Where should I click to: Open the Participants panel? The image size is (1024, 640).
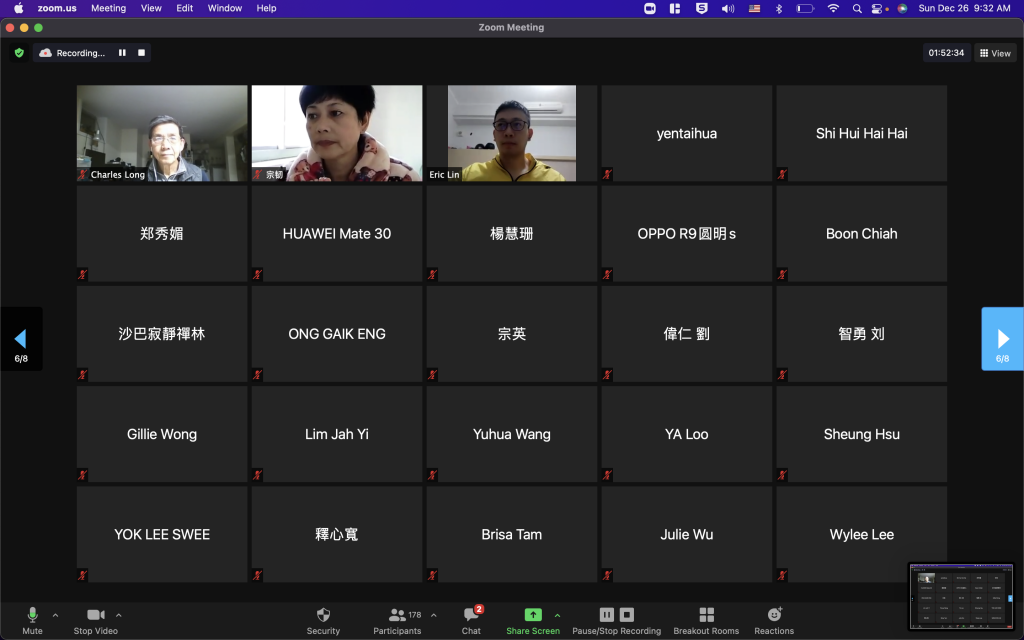click(x=397, y=615)
